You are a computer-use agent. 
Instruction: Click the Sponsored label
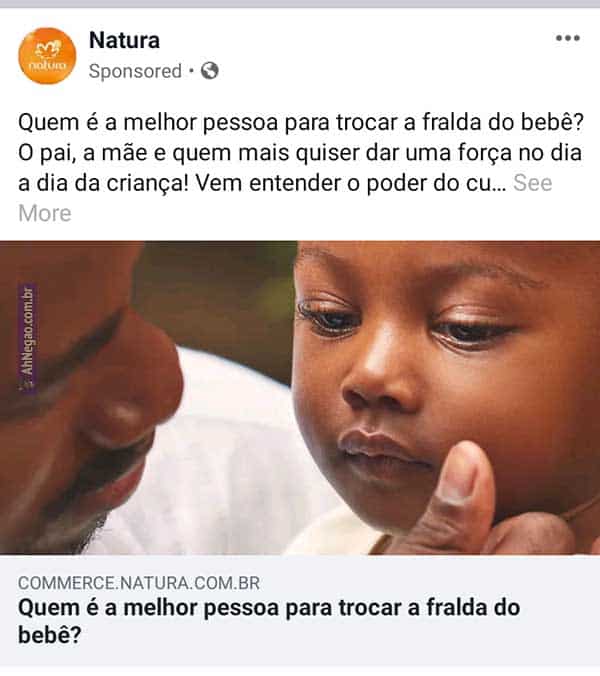coord(135,71)
